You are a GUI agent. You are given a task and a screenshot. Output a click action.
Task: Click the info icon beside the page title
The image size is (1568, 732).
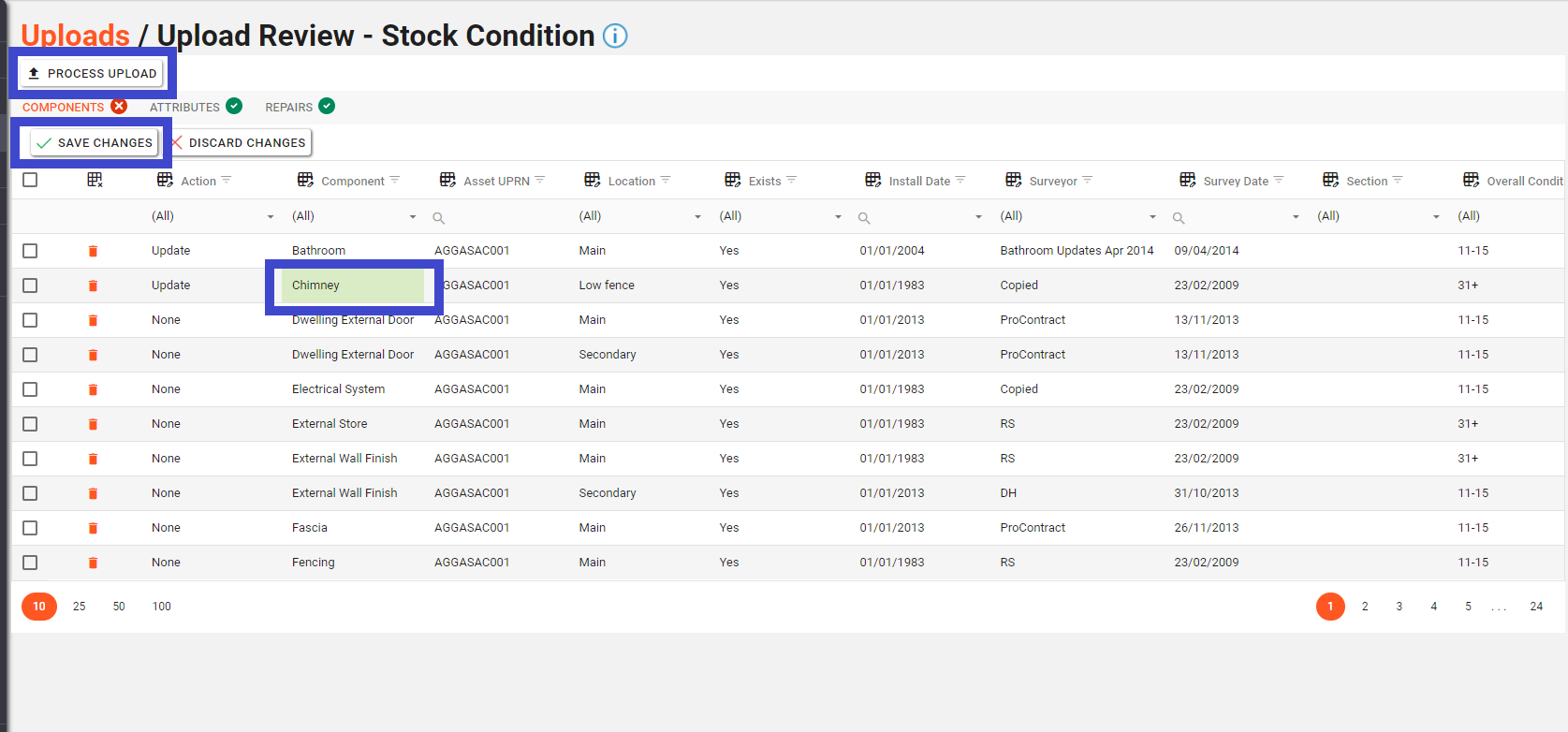click(615, 36)
